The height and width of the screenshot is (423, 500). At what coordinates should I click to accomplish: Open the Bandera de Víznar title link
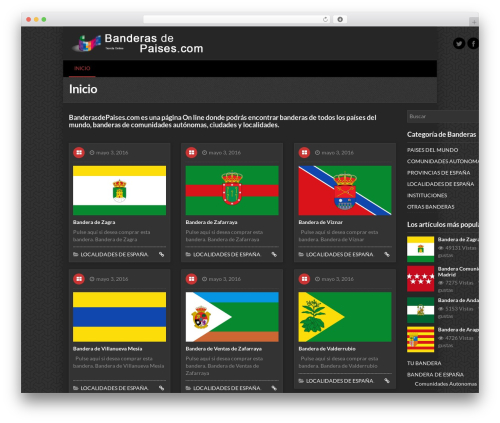click(320, 222)
